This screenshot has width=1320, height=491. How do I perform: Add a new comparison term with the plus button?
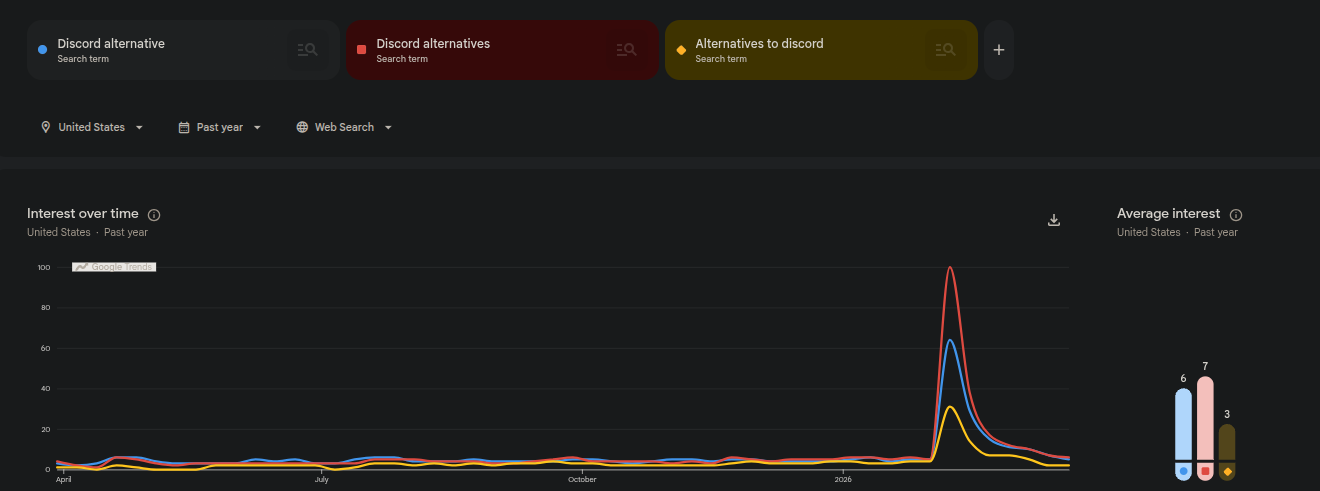[x=998, y=50]
